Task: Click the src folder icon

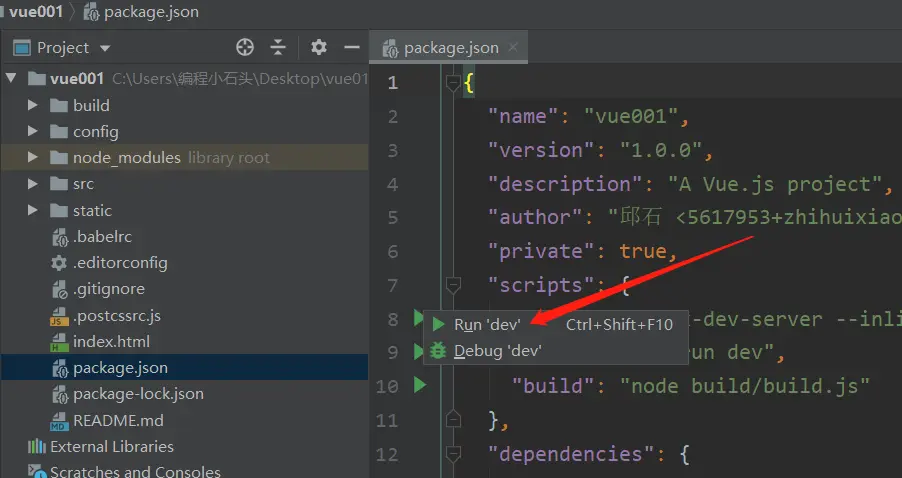Action: click(x=59, y=184)
